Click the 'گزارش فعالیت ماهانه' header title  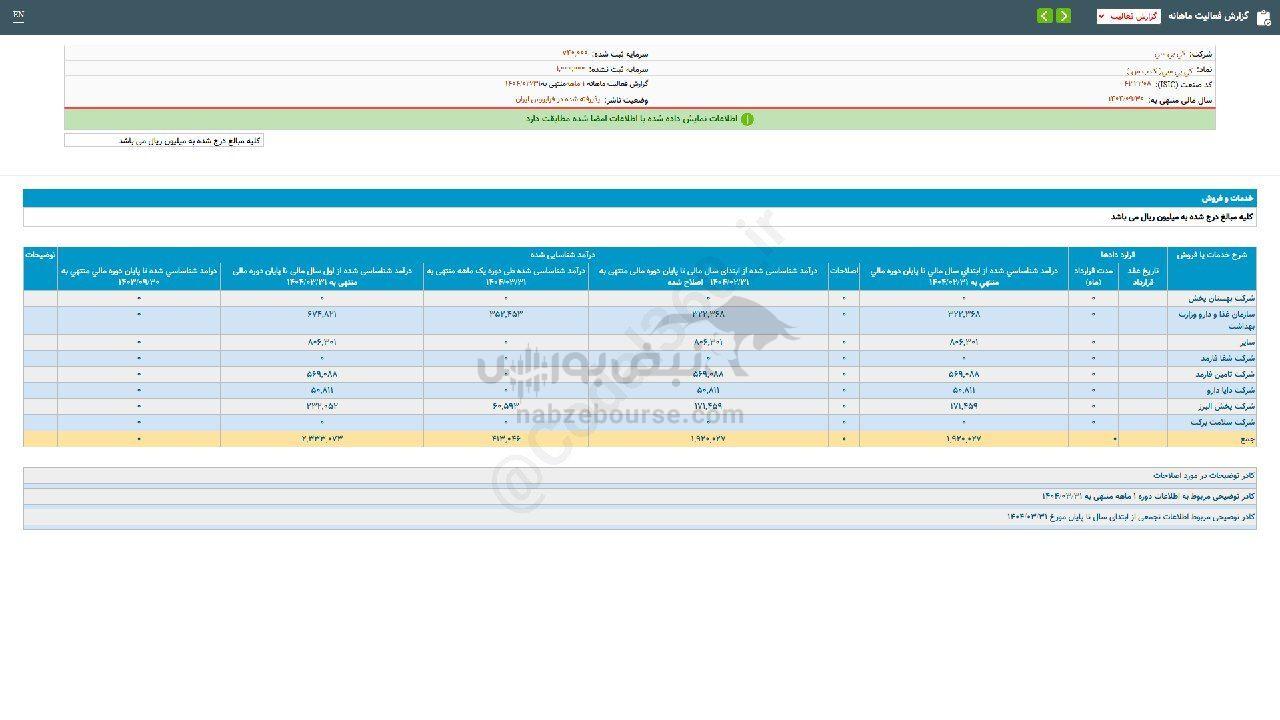pos(1210,17)
